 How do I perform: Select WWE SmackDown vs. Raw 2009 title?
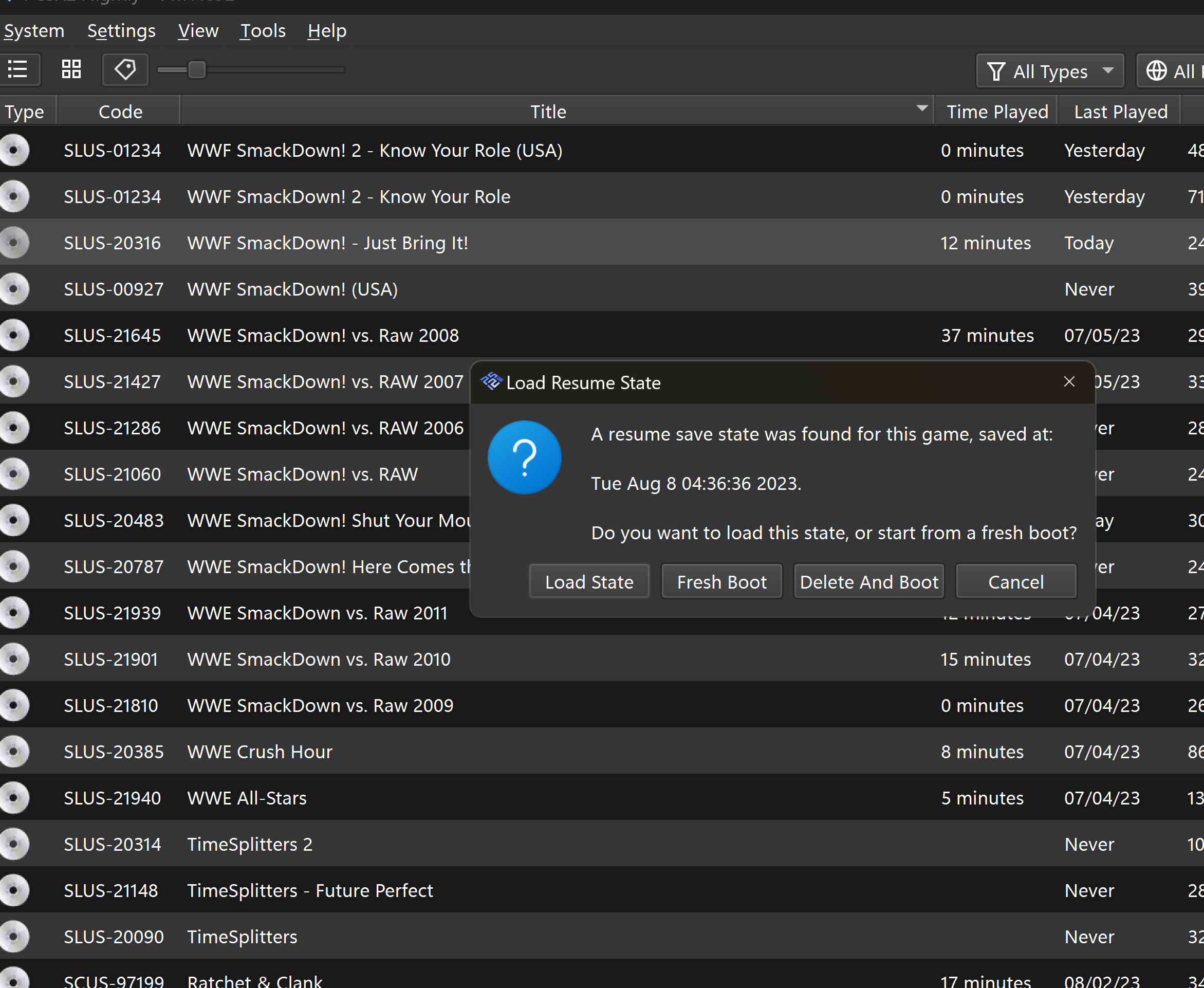pyautogui.click(x=320, y=705)
